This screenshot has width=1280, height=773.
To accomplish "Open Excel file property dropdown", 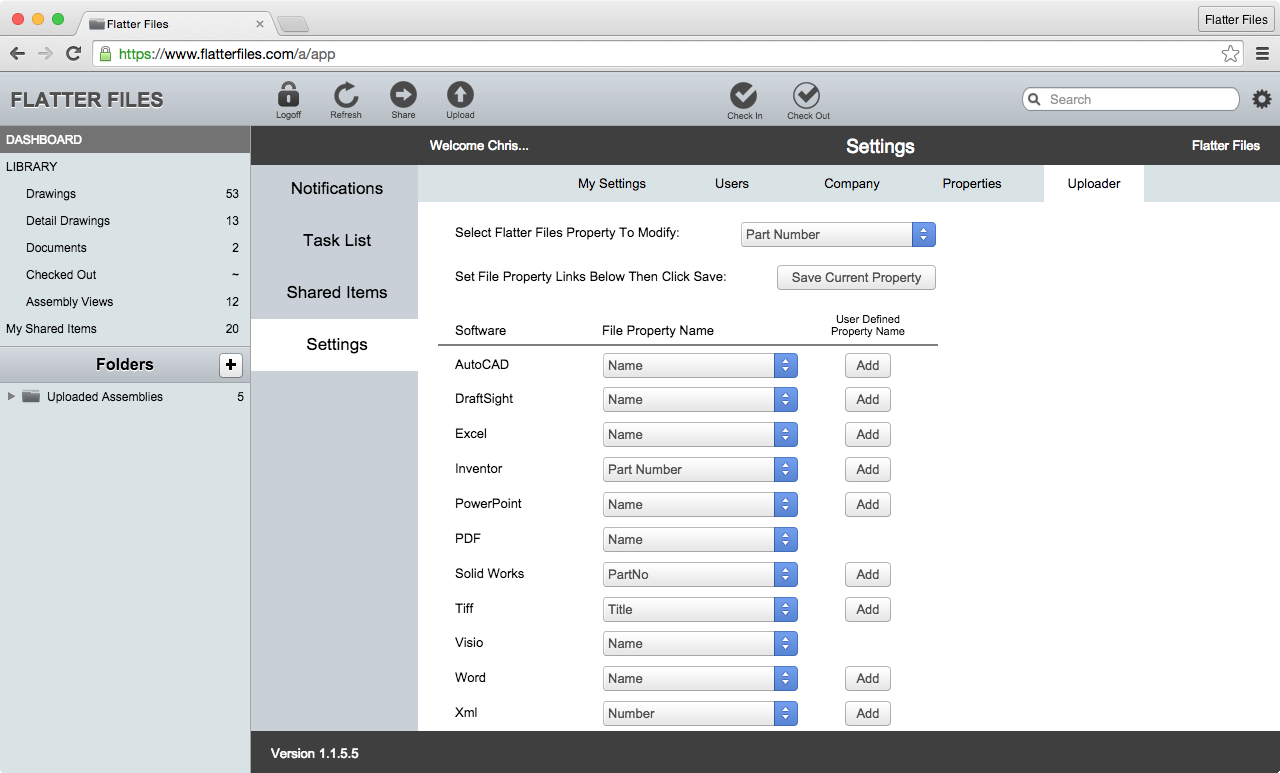I will 700,435.
